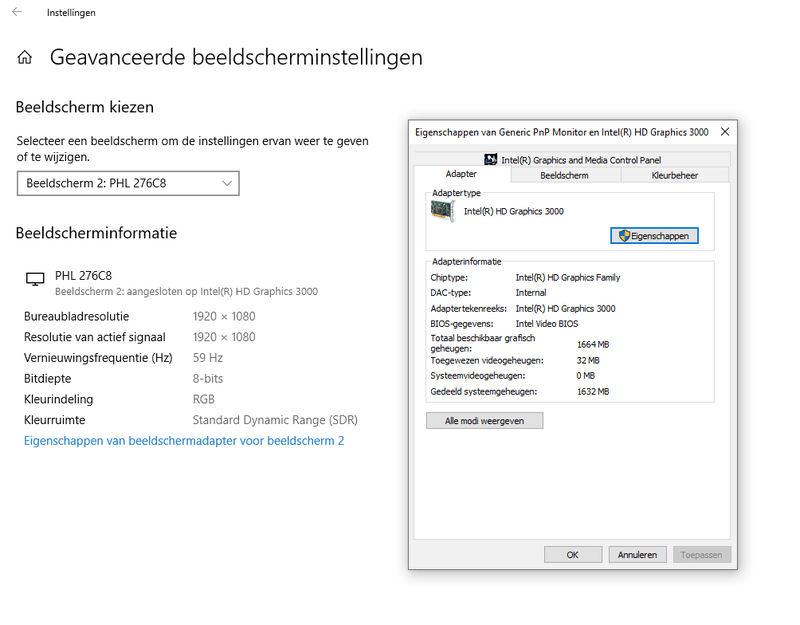
Task: Click the Bureaubladresolutie 1920 × 1080 value
Action: point(224,316)
